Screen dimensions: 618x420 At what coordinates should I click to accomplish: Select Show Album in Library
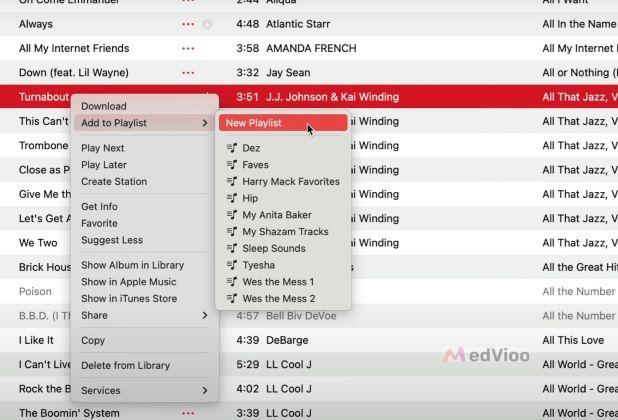[x=144, y=265]
